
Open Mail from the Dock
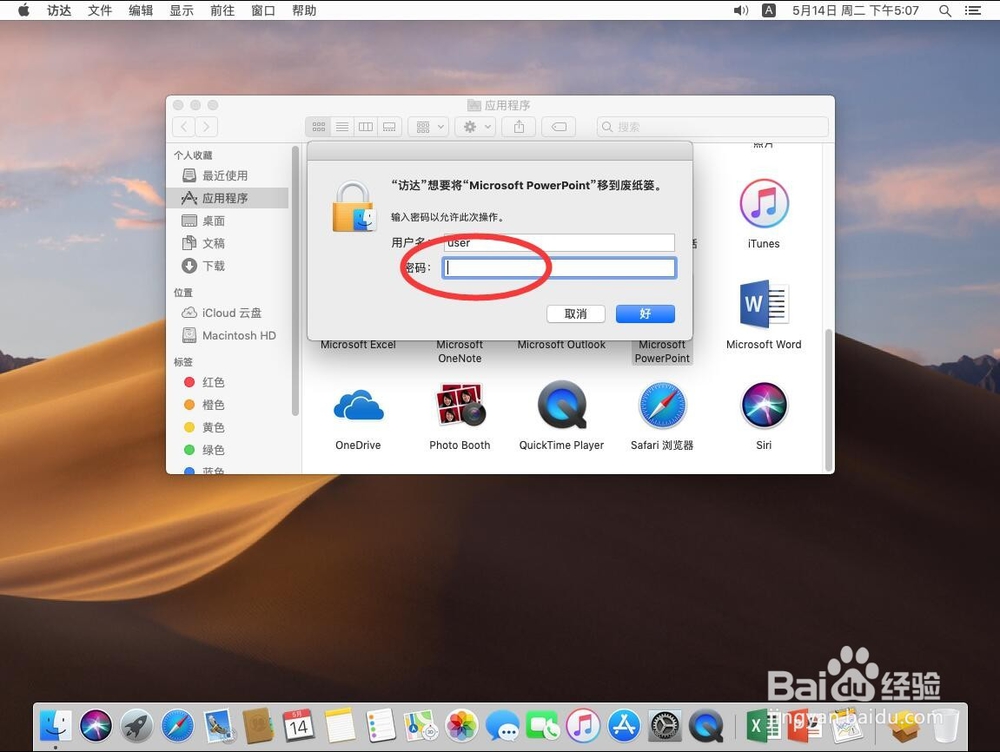pyautogui.click(x=219, y=726)
